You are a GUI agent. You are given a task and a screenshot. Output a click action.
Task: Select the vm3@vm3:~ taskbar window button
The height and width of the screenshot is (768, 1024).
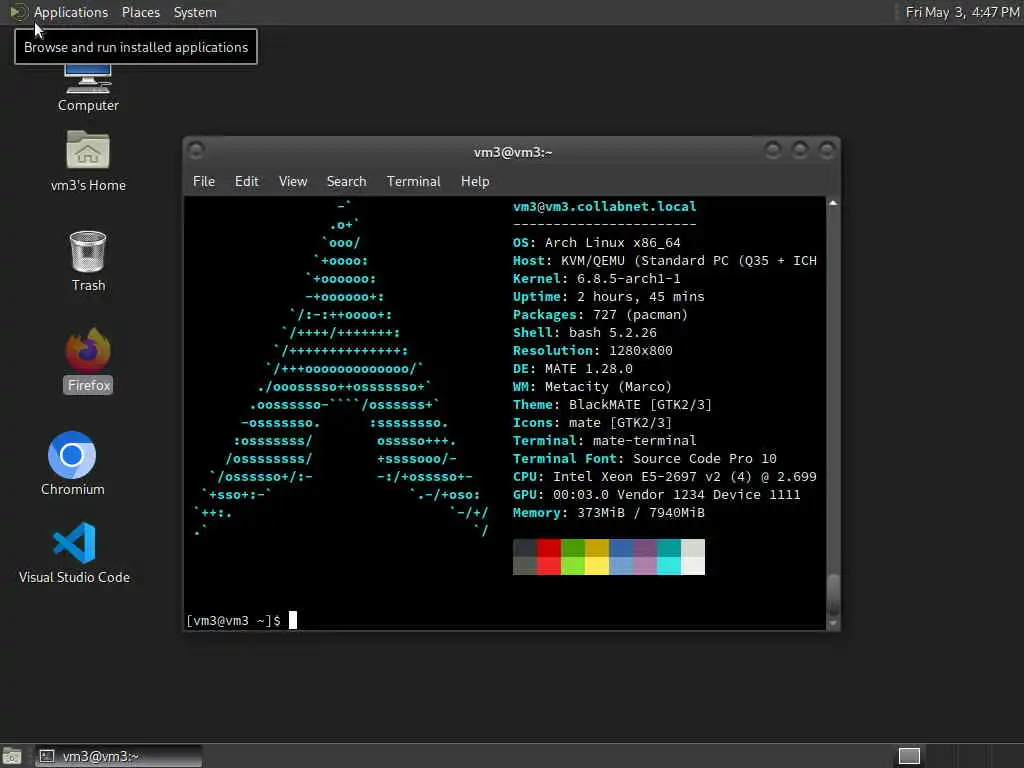click(x=118, y=756)
